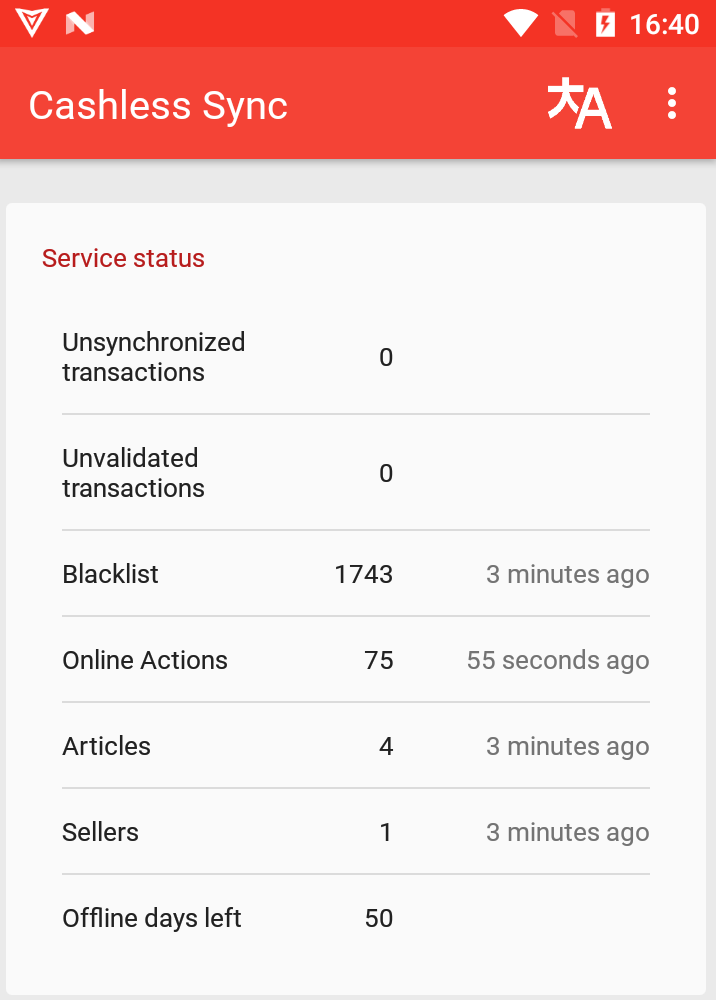716x1000 pixels.
Task: Tap the 55 seconds ago timestamp
Action: (558, 661)
